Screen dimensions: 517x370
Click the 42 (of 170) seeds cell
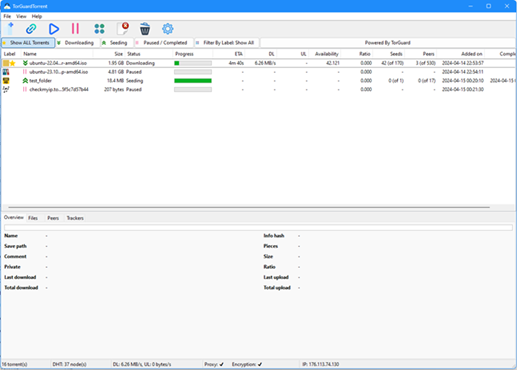(392, 63)
